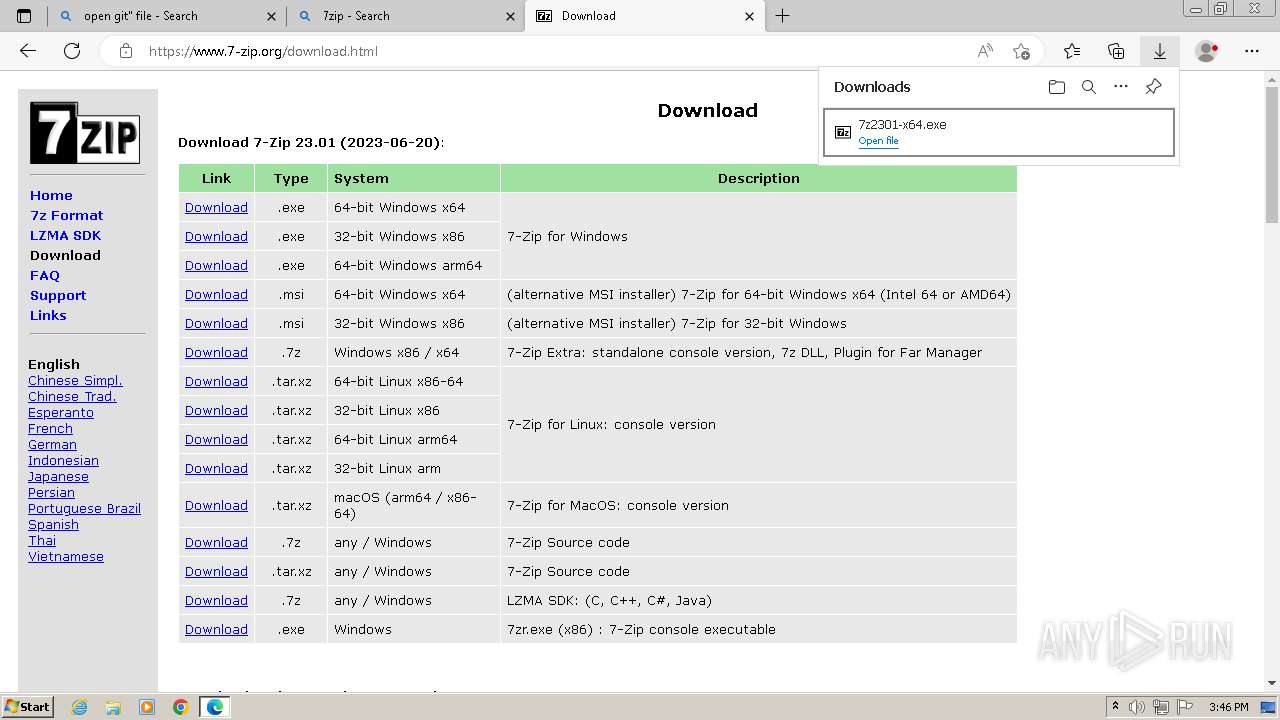Image resolution: width=1280 pixels, height=720 pixels.
Task: Close the open git file Search tab
Action: pyautogui.click(x=271, y=16)
